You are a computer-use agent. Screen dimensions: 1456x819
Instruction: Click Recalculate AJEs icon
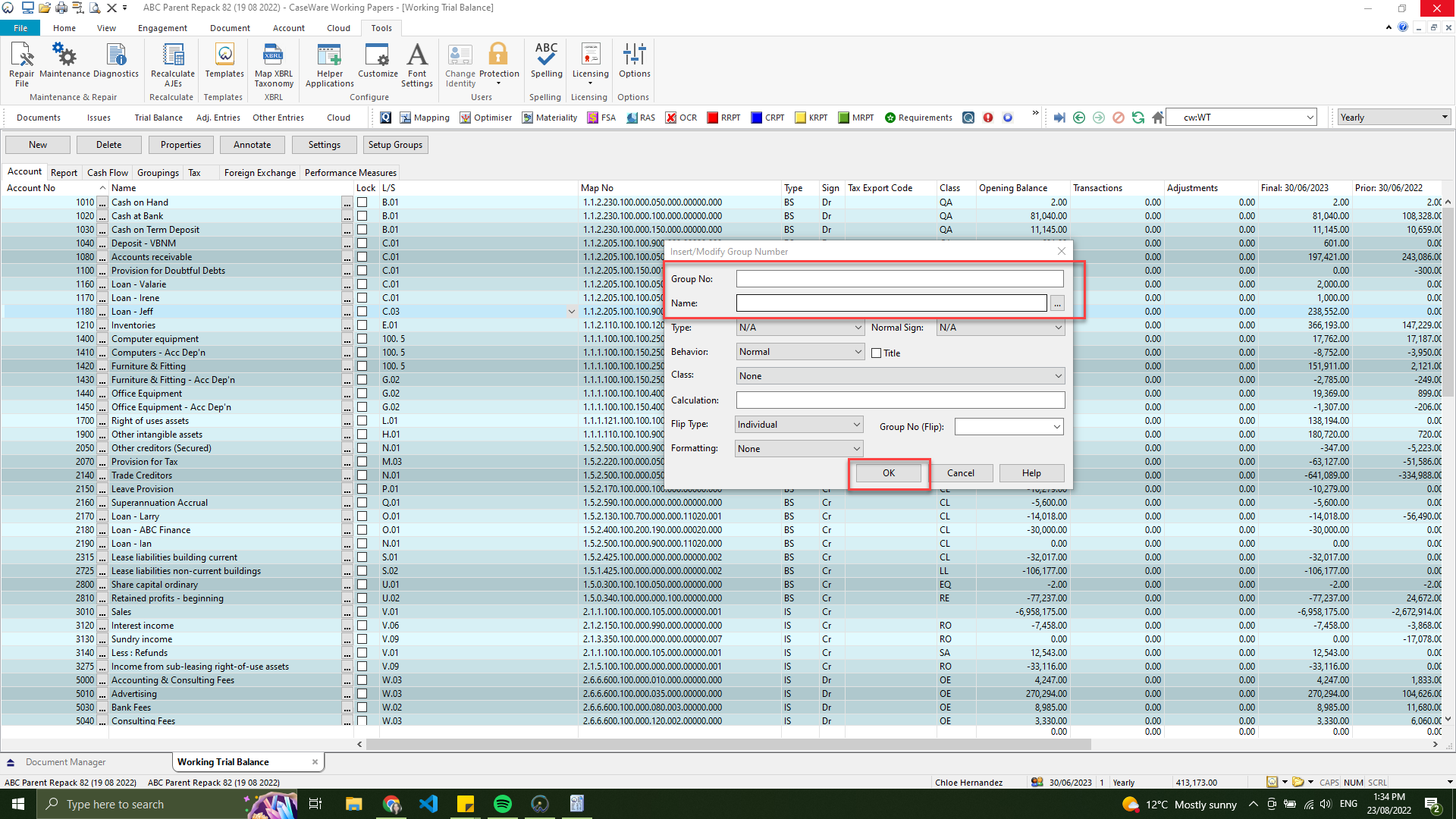[x=173, y=64]
